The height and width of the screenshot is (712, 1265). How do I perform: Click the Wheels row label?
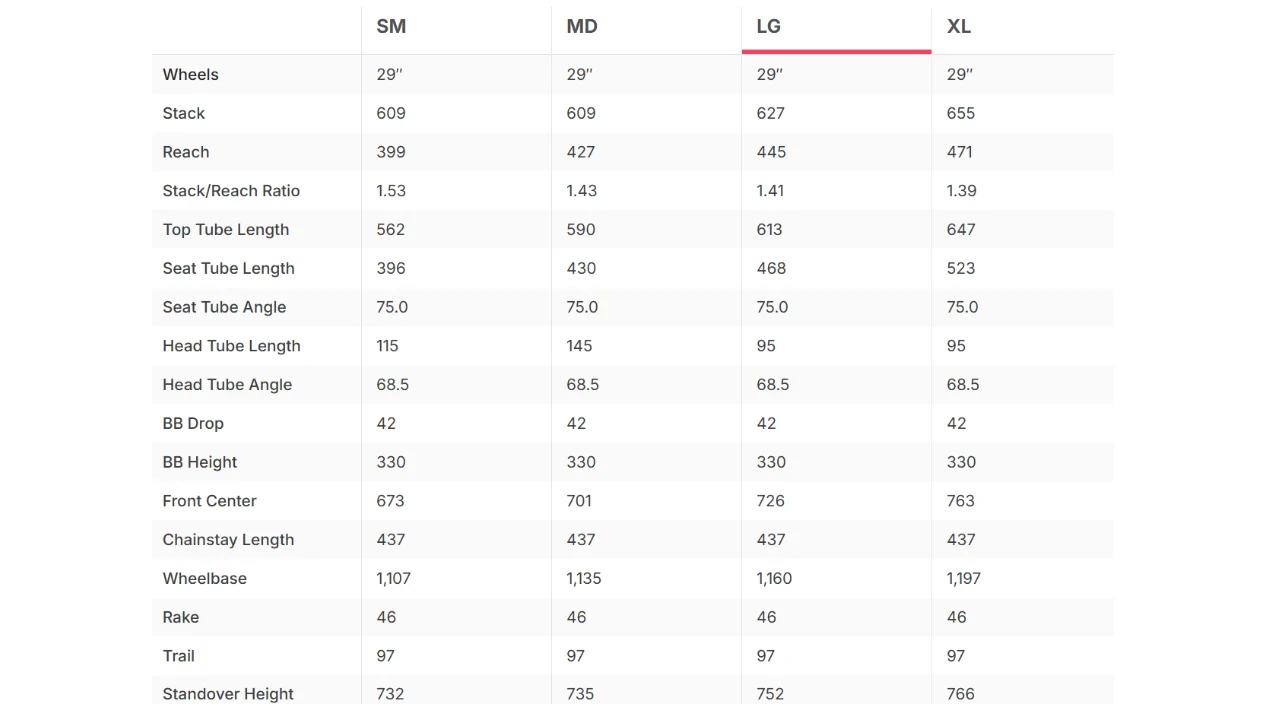coord(190,74)
